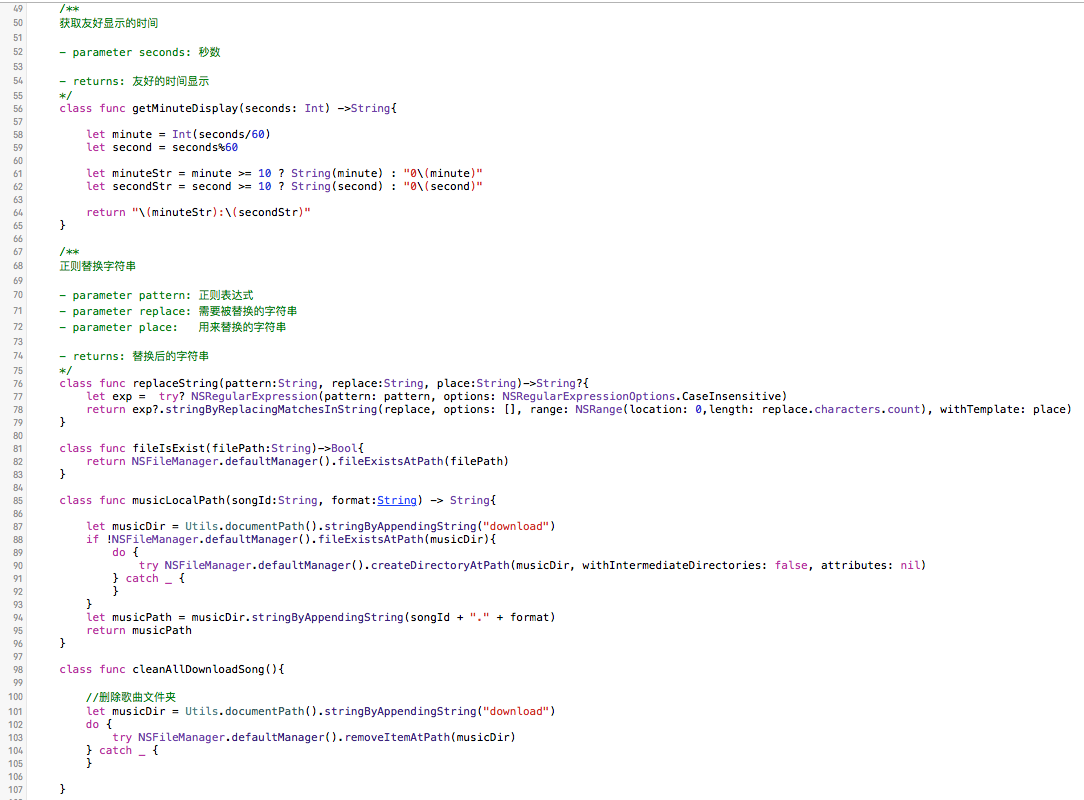Click return musicPath statement
1084x800 pixels.
click(x=139, y=630)
